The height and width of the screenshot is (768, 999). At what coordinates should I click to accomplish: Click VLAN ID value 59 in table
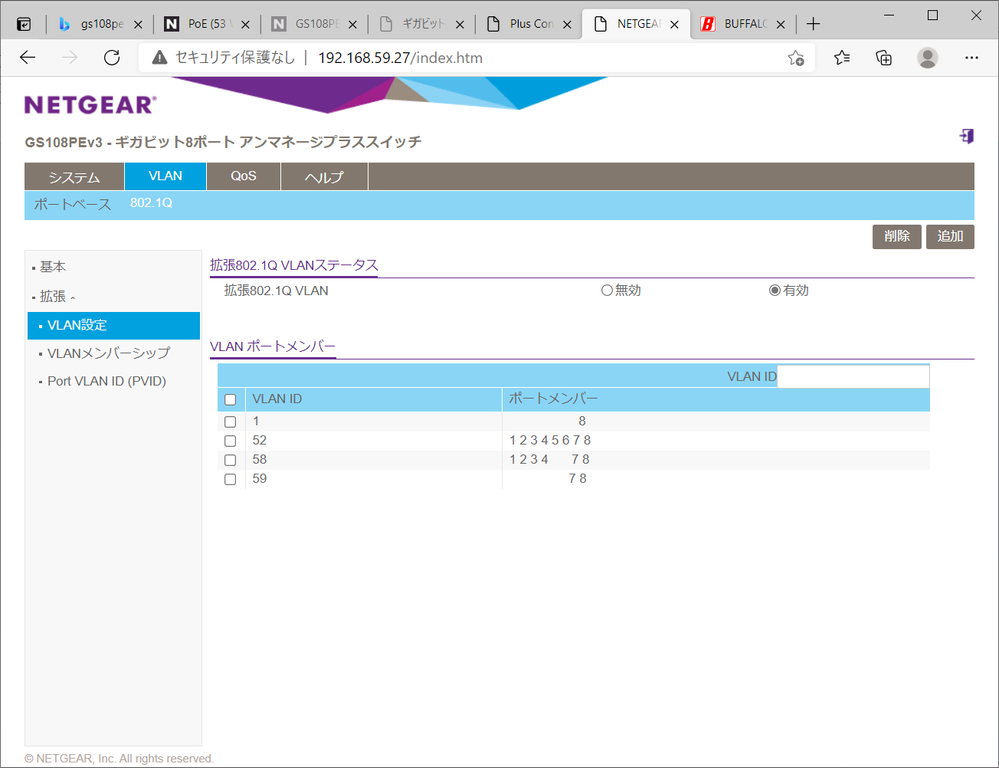pos(259,479)
